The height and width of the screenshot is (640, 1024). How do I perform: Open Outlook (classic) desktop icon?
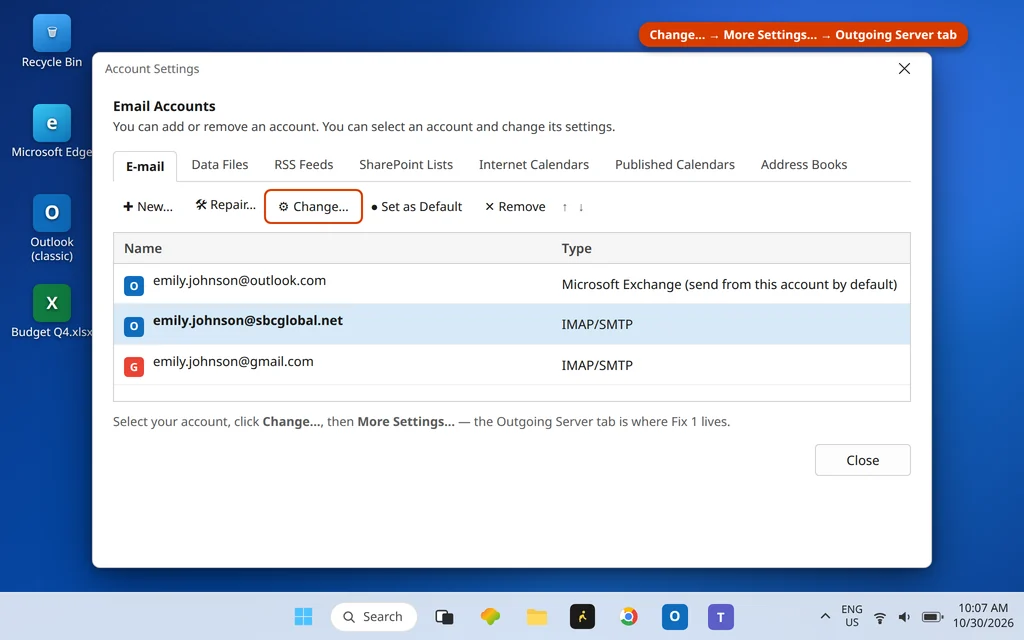pyautogui.click(x=52, y=228)
